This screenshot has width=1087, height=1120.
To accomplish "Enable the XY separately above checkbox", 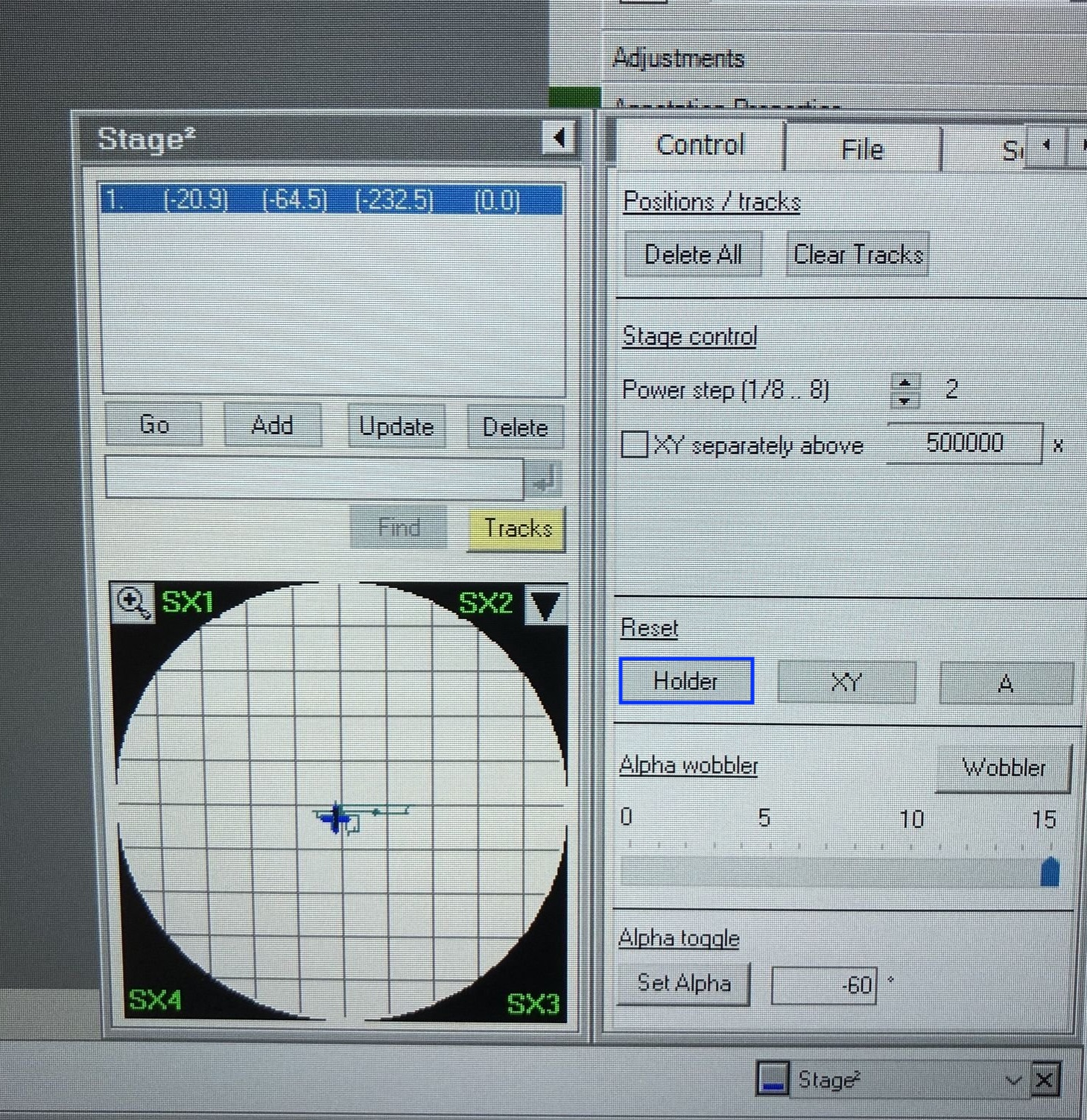I will (634, 444).
